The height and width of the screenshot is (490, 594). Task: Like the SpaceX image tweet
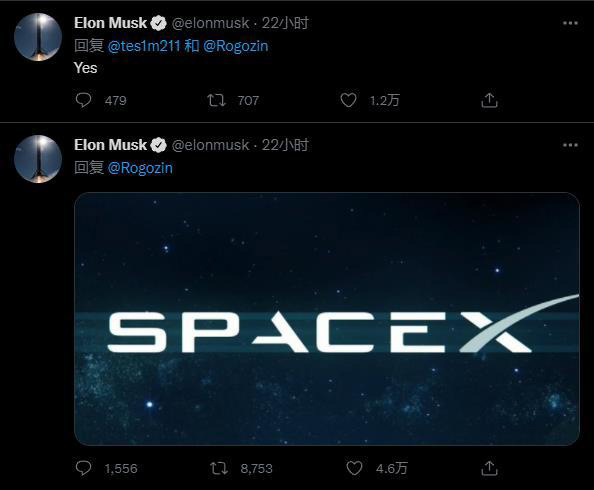click(x=354, y=468)
